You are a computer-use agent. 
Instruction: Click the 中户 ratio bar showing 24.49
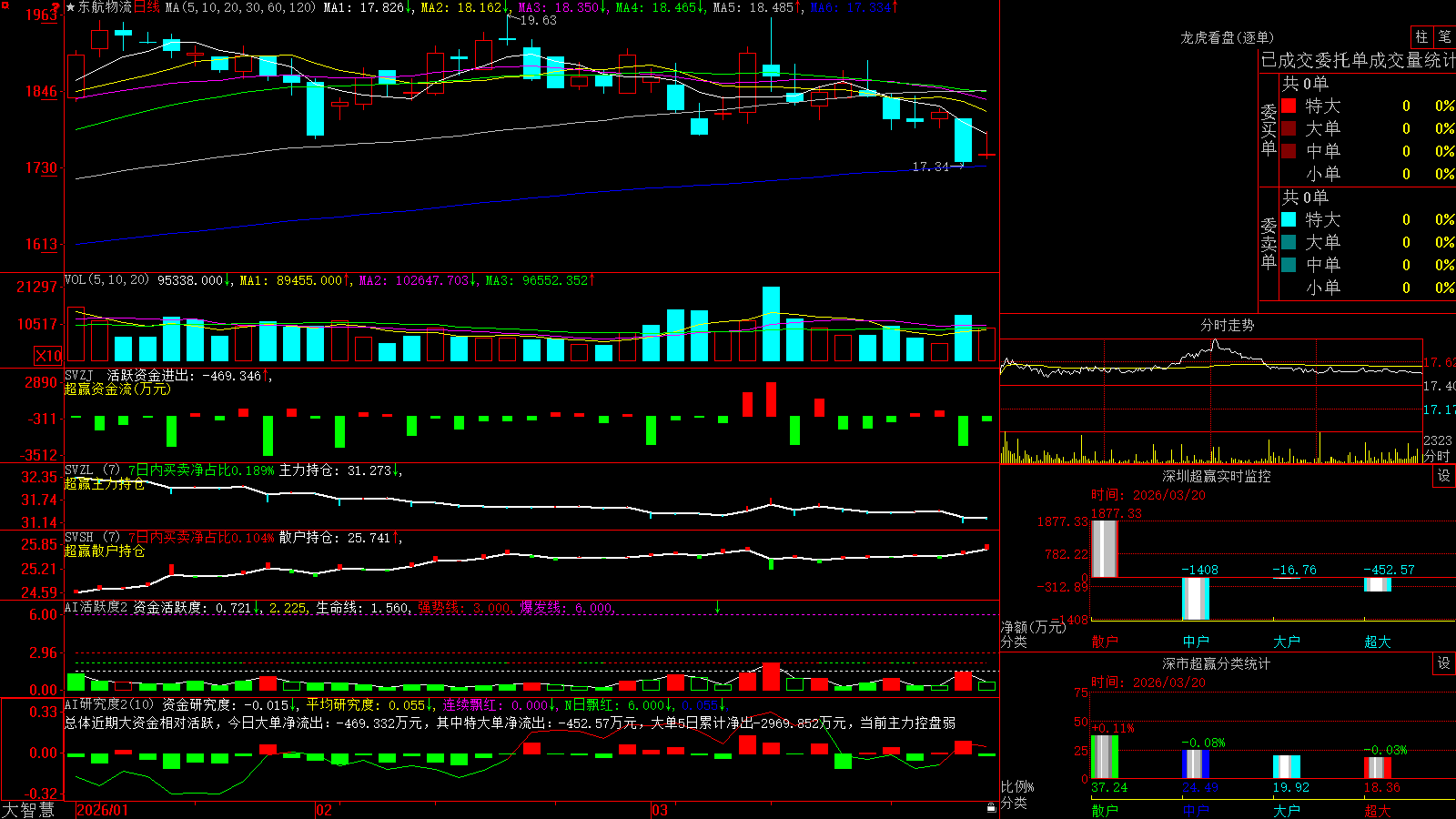tap(1196, 763)
